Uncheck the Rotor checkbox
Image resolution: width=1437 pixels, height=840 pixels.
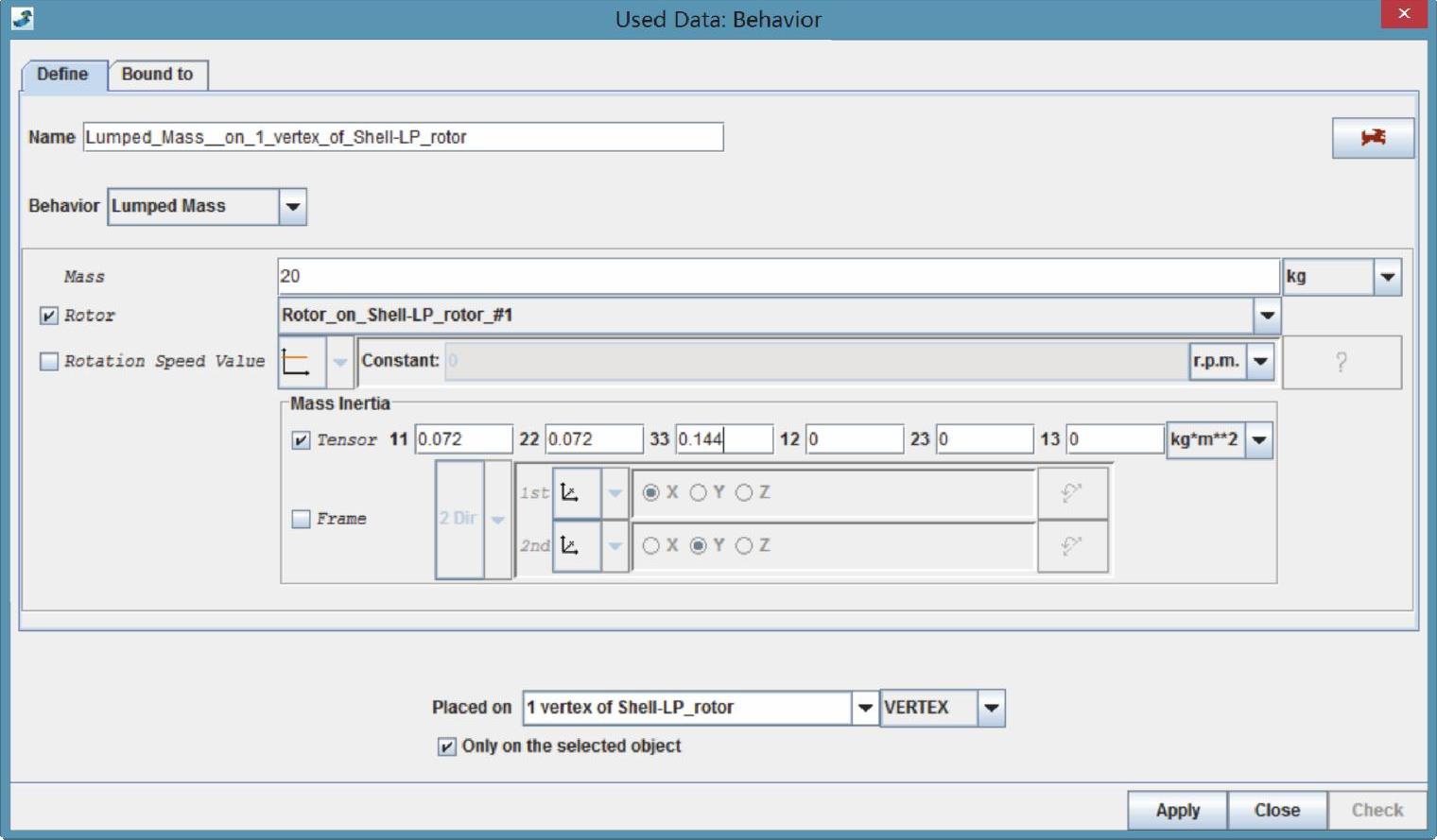[x=49, y=316]
